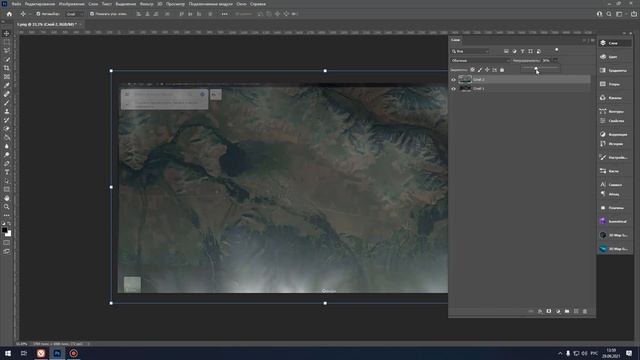Open the Изображение menu
This screenshot has width=640, height=360.
pyautogui.click(x=71, y=4)
